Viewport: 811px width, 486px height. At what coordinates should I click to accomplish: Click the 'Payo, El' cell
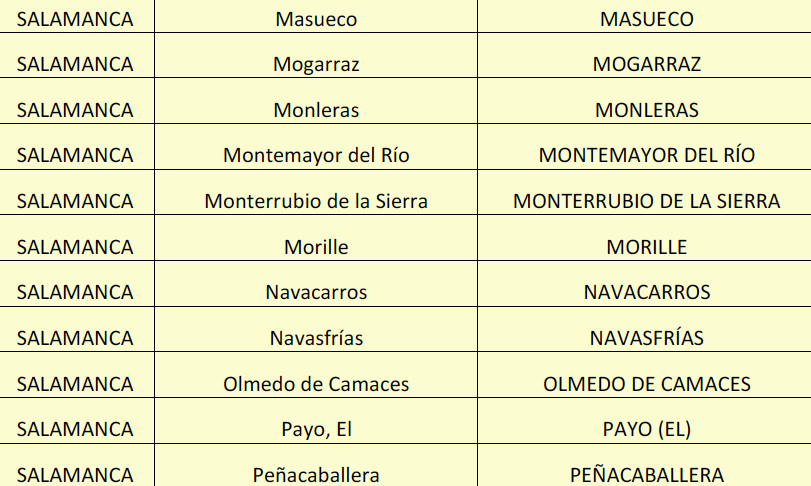[316, 430]
